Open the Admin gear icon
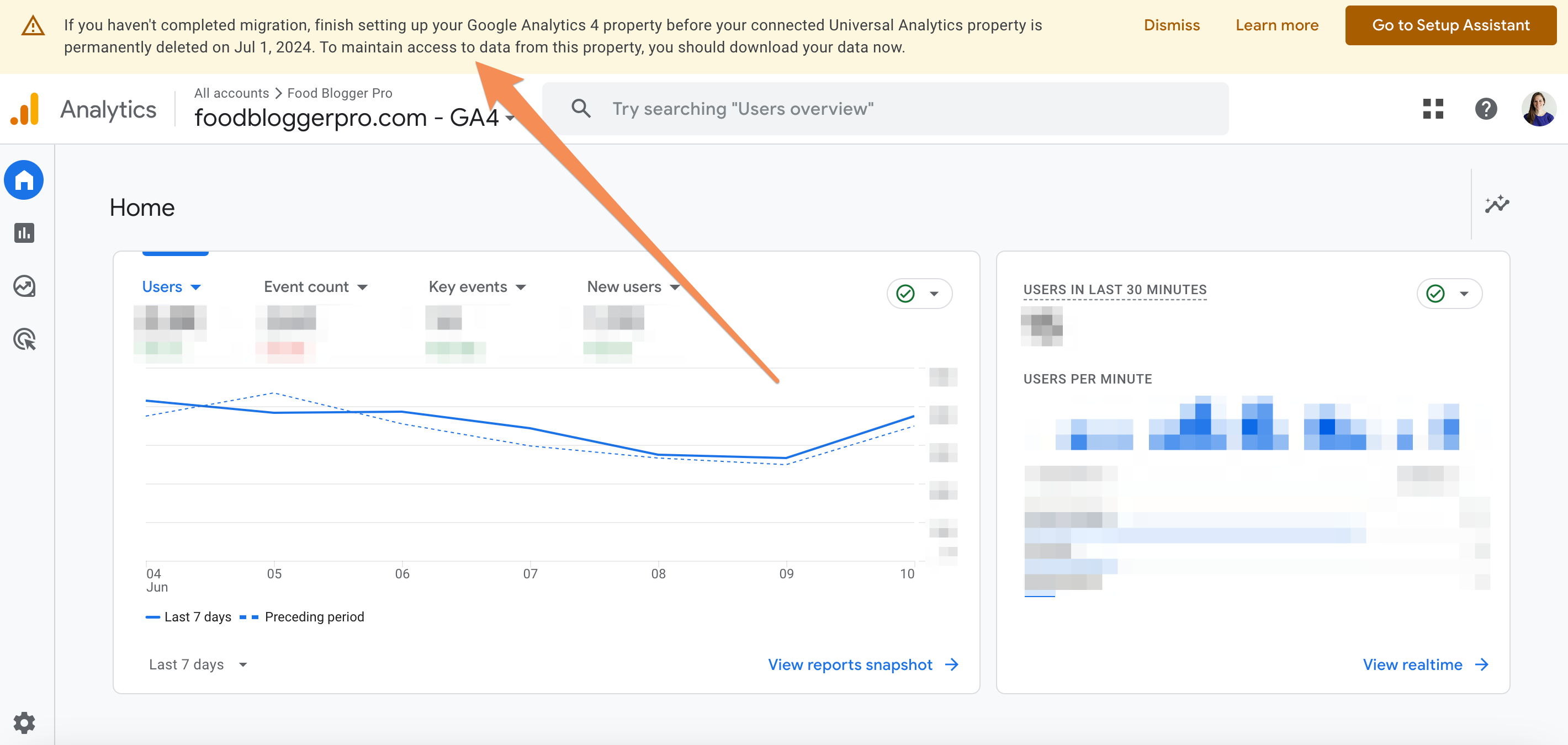1568x745 pixels. 24,722
